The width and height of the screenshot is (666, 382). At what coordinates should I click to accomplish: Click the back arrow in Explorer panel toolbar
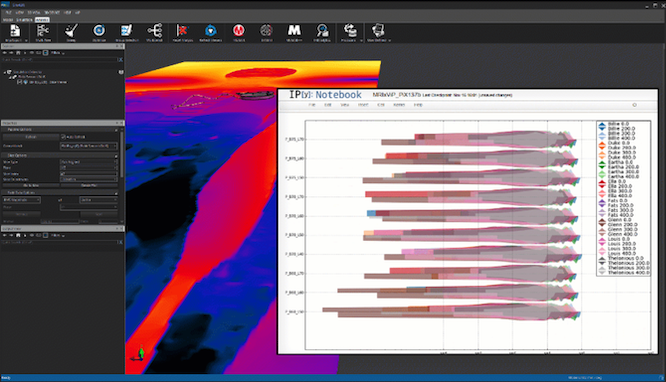5,53
